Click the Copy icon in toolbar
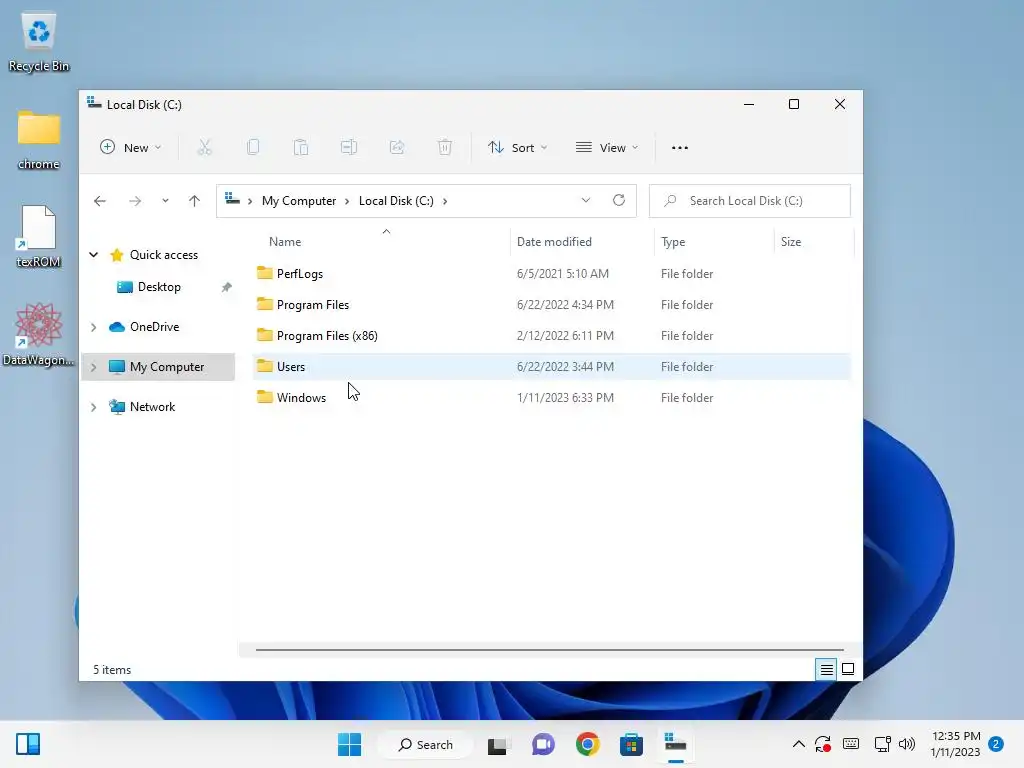Image resolution: width=1024 pixels, height=768 pixels. click(253, 148)
